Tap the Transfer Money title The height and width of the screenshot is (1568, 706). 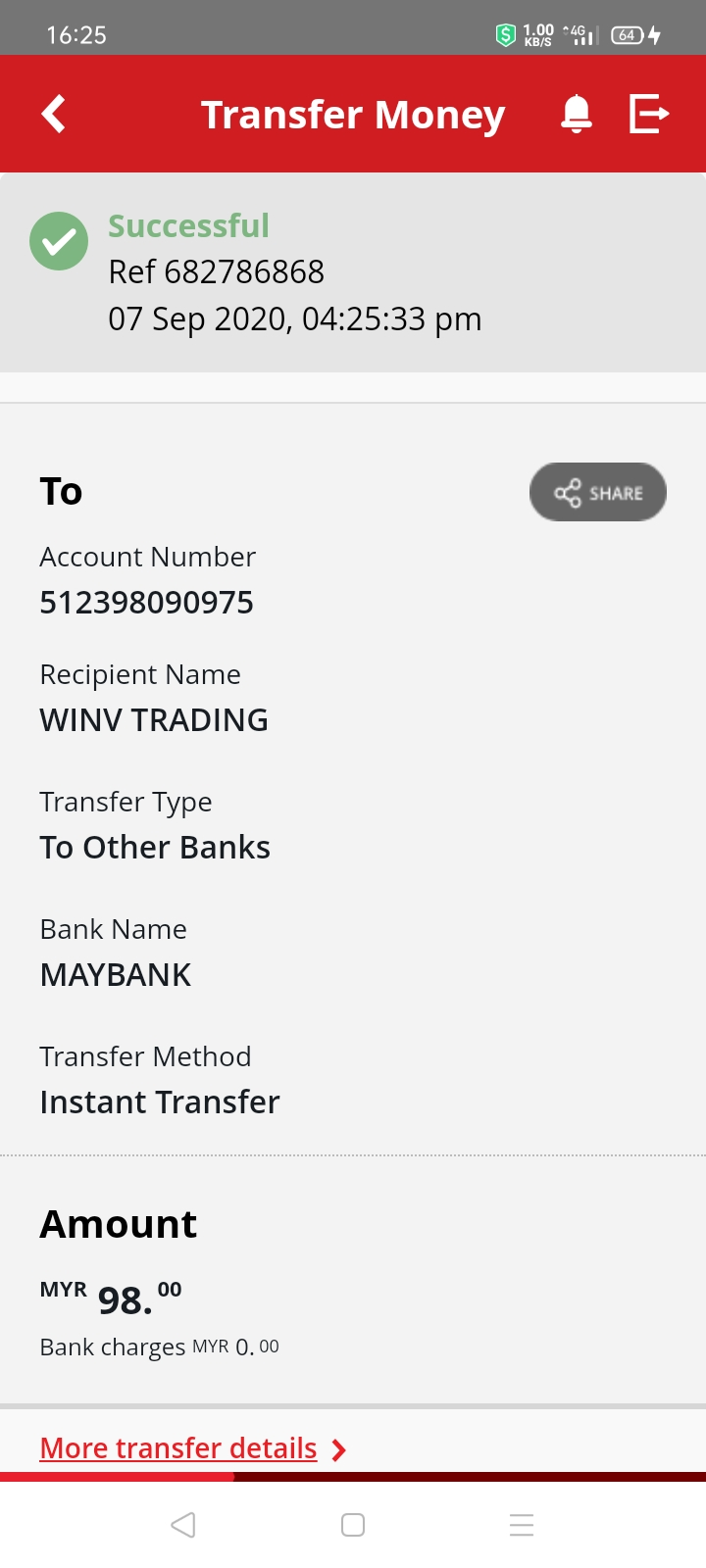click(x=353, y=115)
